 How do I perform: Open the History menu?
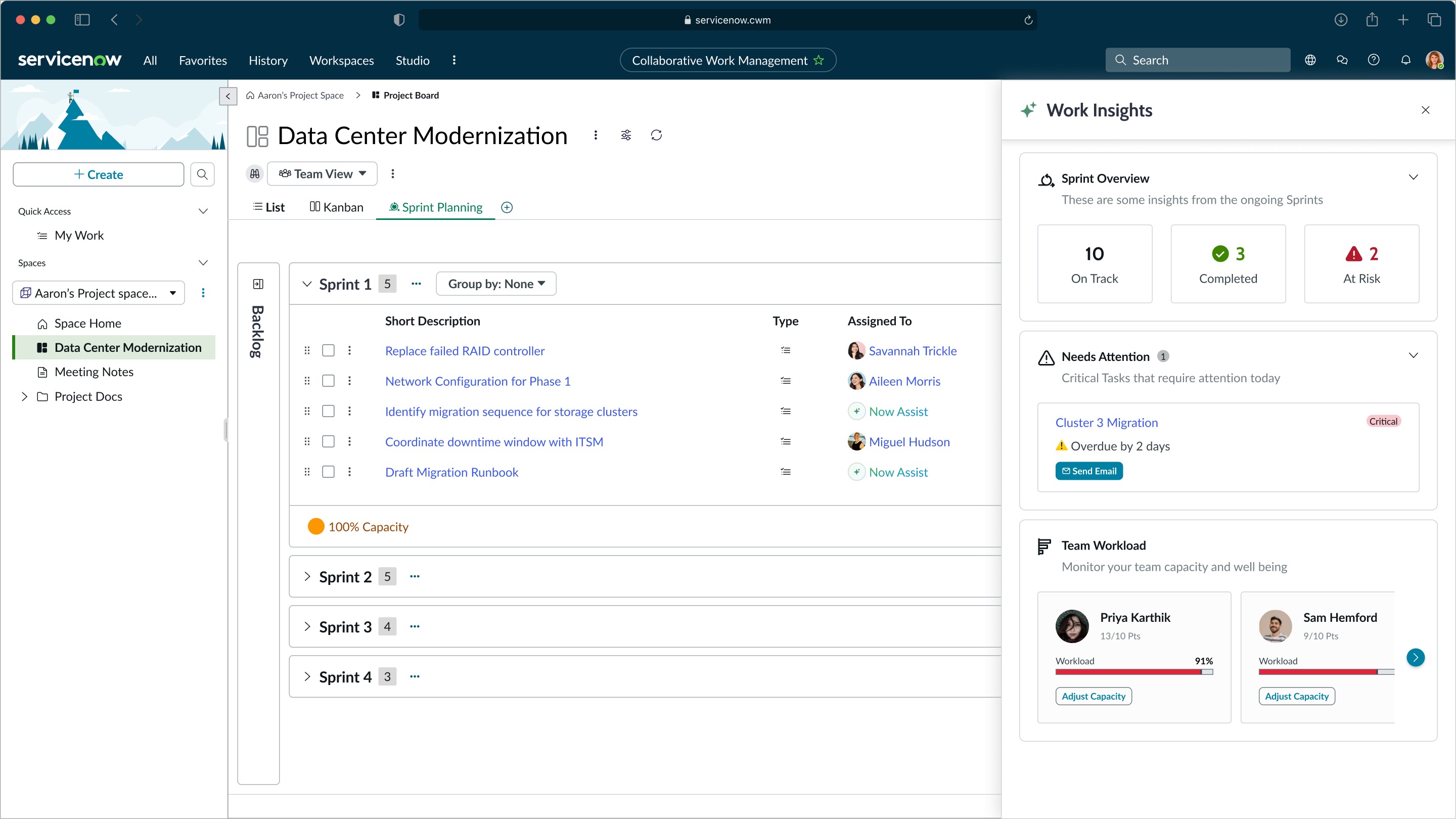268,60
